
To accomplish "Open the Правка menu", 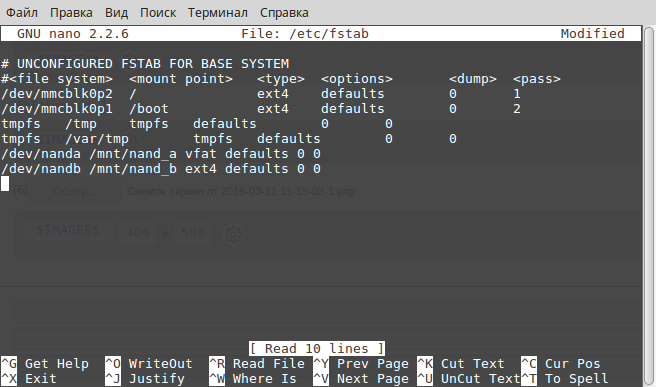I will [71, 13].
